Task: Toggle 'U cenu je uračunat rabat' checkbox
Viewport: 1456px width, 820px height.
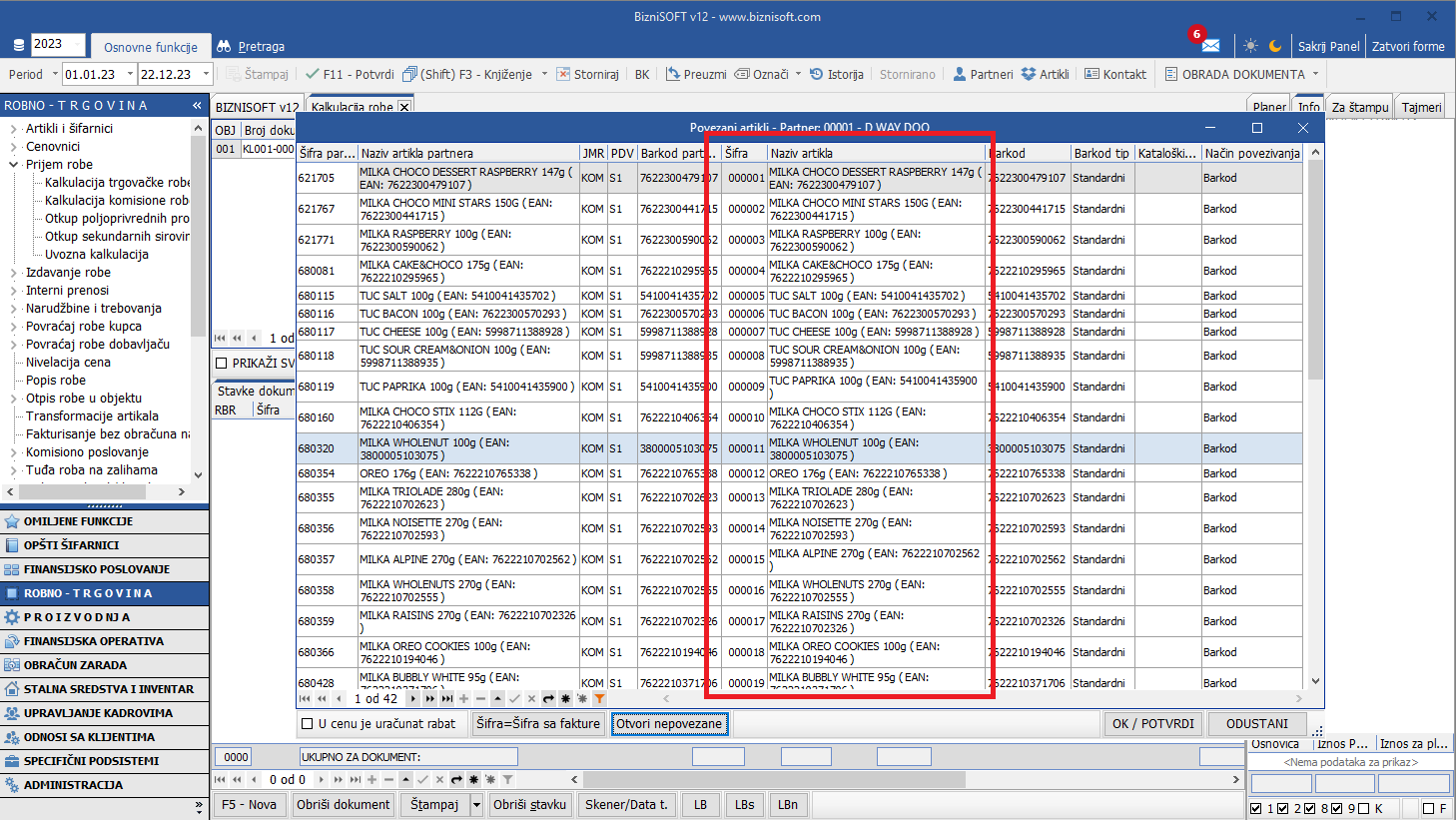Action: coord(308,724)
